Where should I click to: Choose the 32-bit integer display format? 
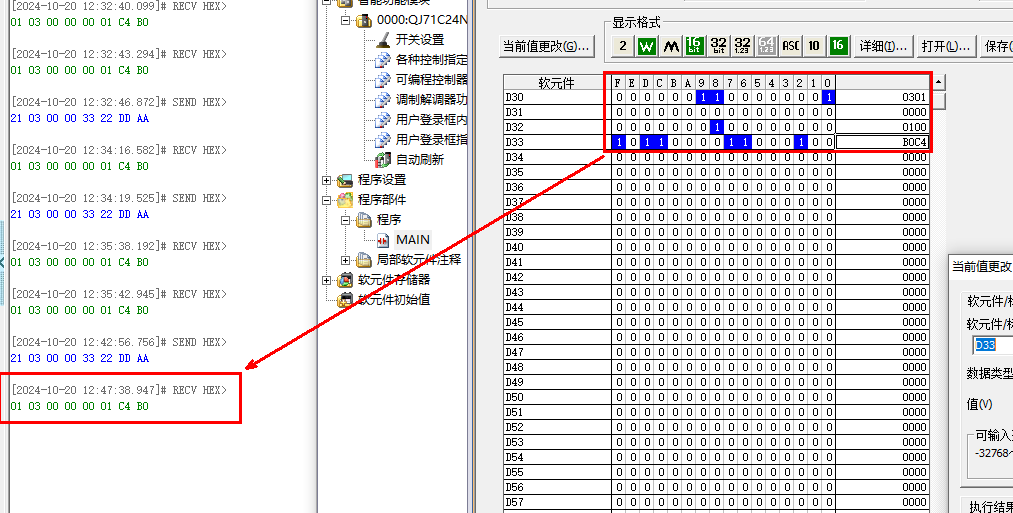pos(718,46)
